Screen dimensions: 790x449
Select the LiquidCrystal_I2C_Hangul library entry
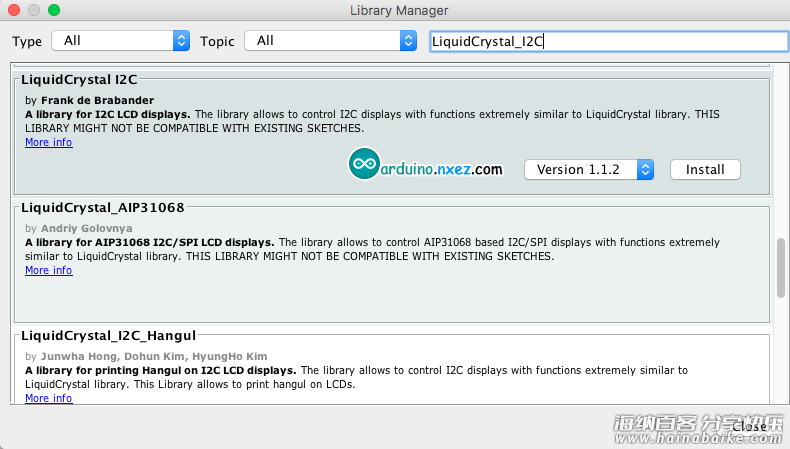392,367
